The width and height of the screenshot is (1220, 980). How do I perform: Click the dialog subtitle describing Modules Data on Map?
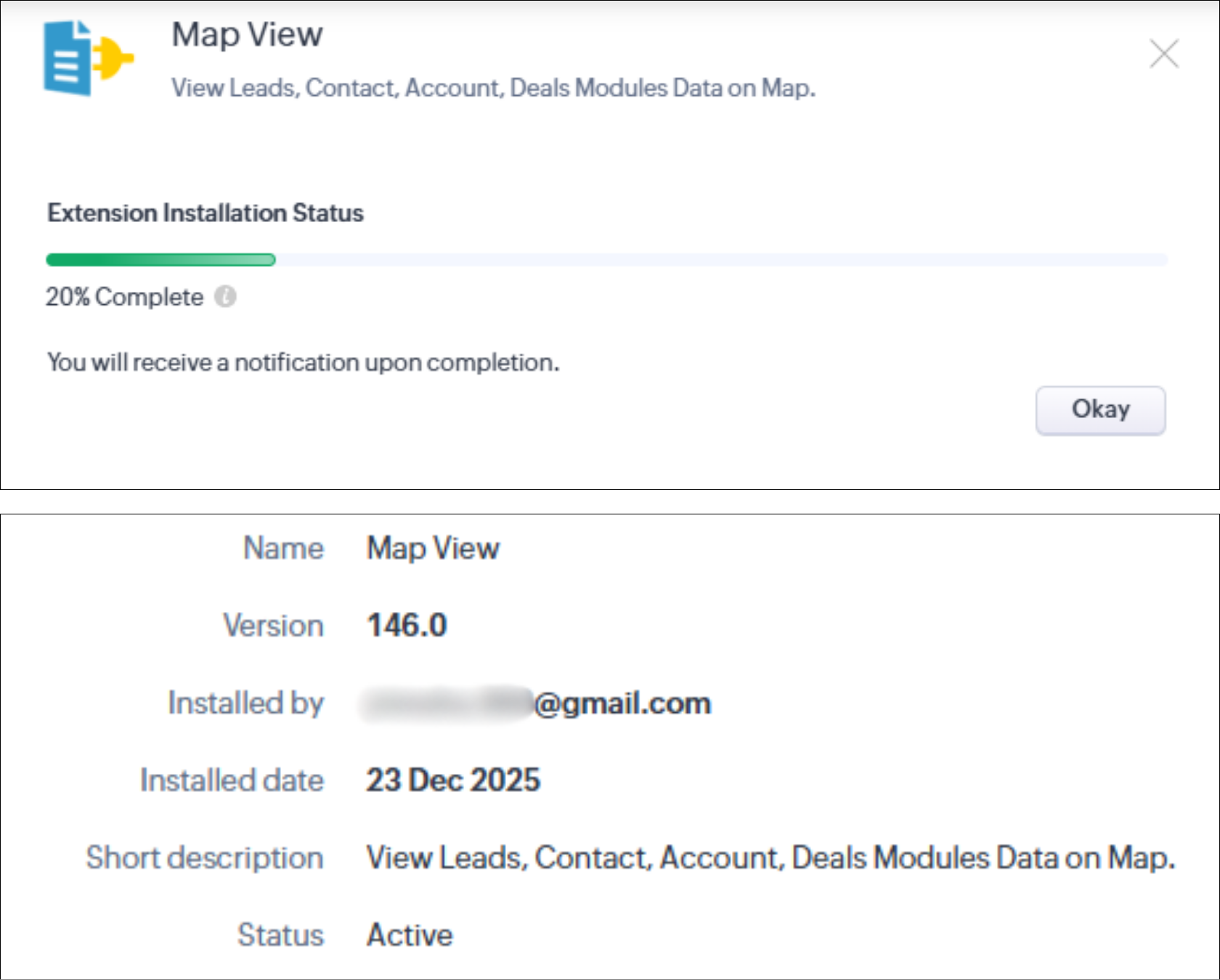pos(493,88)
